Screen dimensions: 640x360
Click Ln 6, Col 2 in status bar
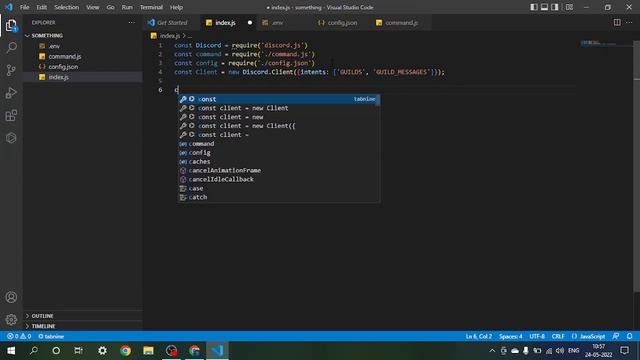coord(478,336)
